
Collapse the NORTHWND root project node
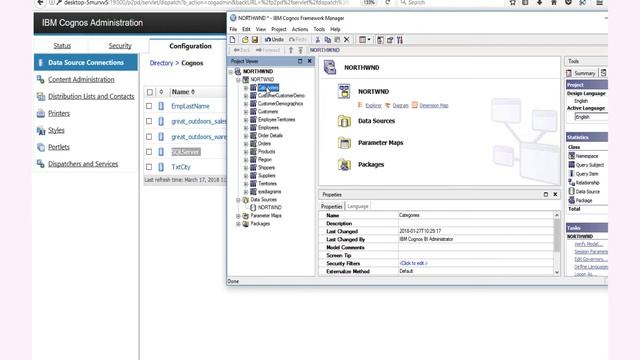[x=231, y=72]
